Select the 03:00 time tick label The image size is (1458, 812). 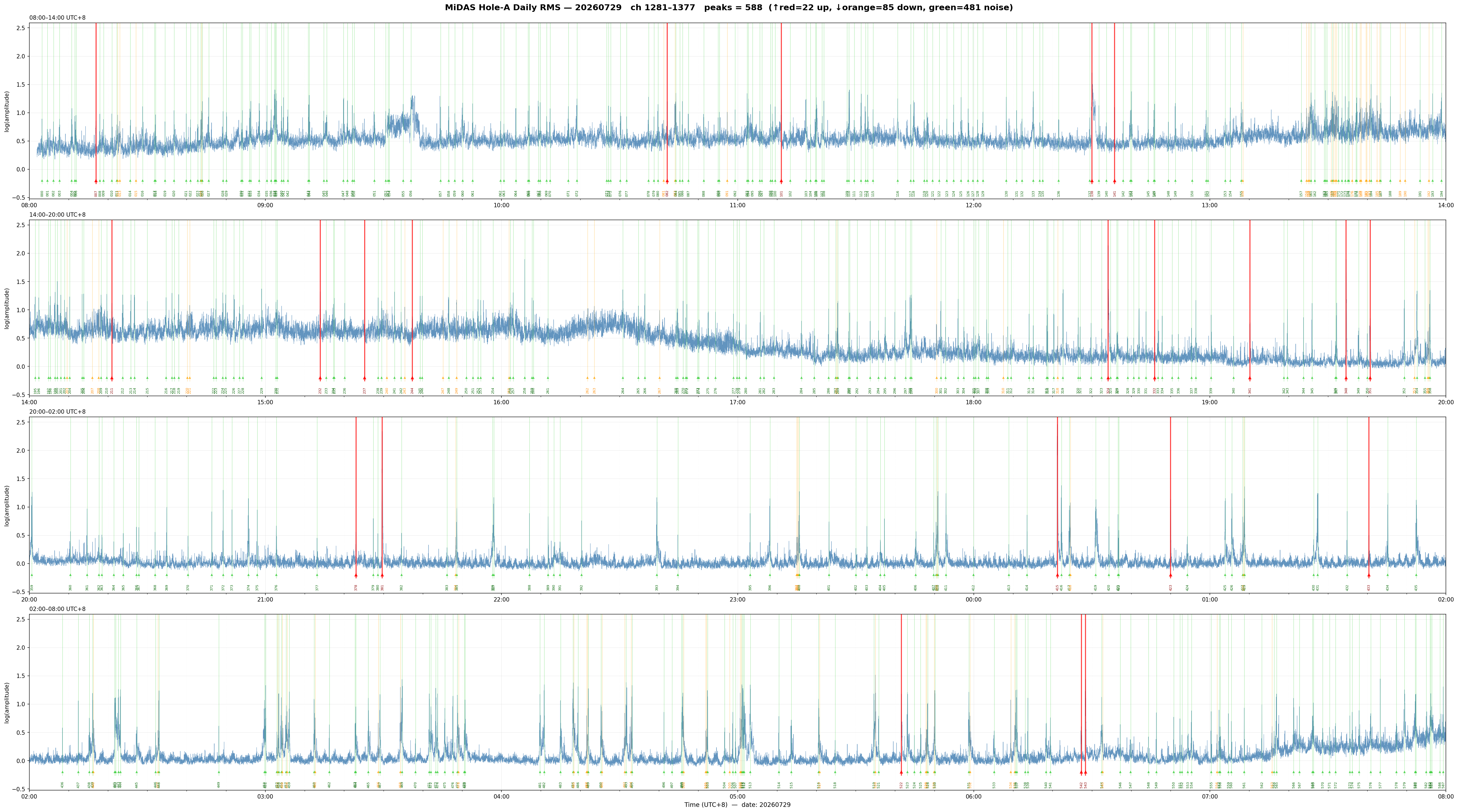265,796
